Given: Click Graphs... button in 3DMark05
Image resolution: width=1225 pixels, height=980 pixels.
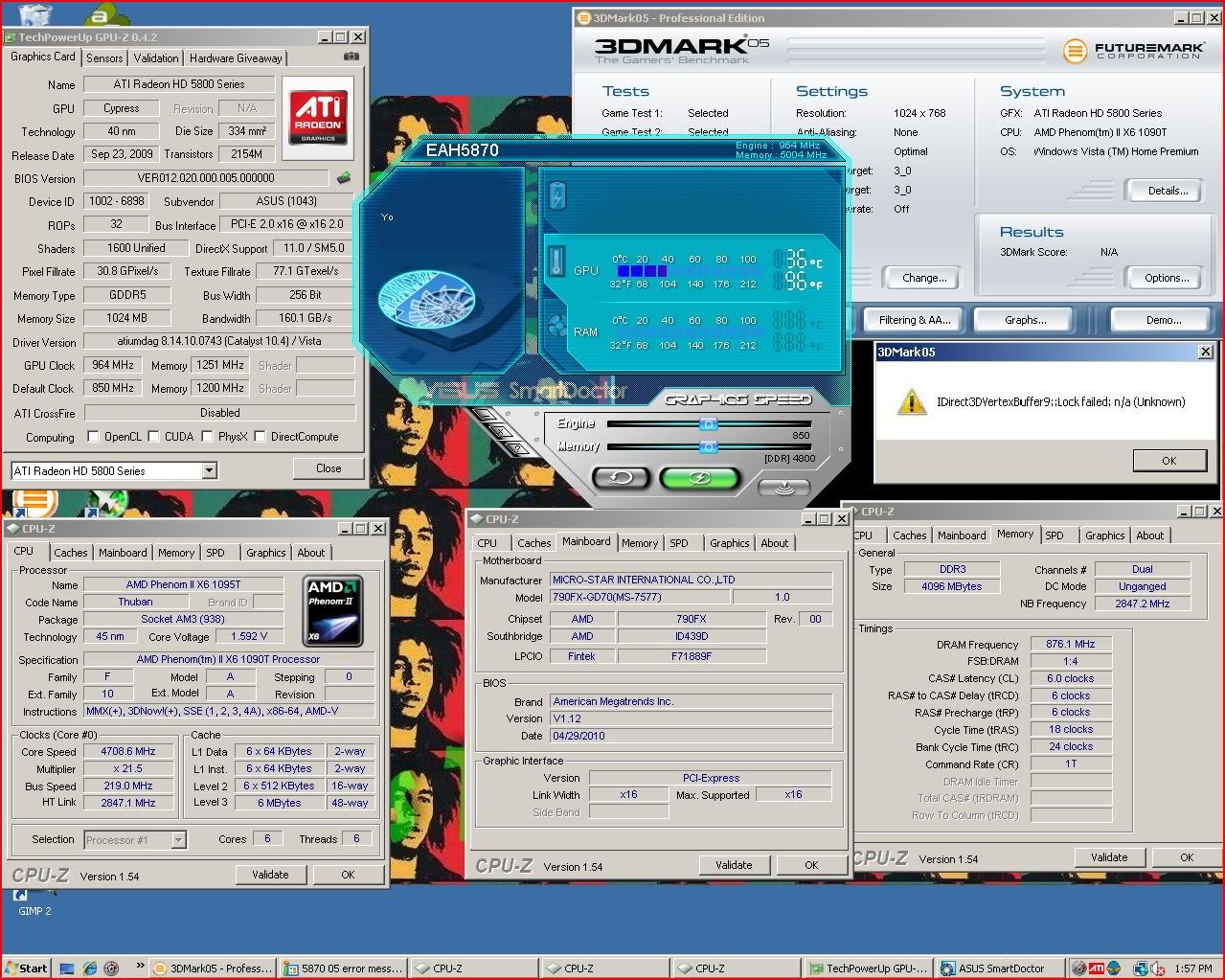Looking at the screenshot, I should (x=1026, y=320).
